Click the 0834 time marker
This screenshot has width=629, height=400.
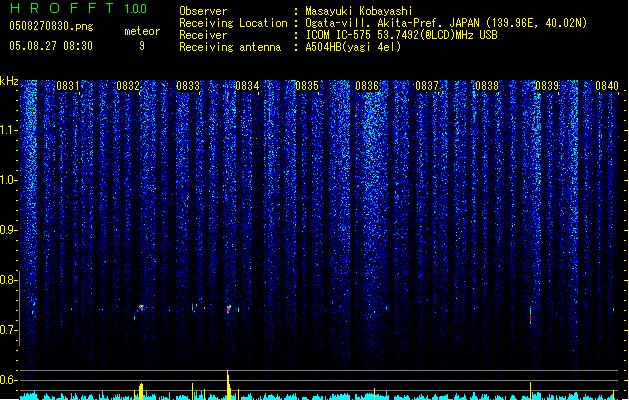[x=247, y=86]
